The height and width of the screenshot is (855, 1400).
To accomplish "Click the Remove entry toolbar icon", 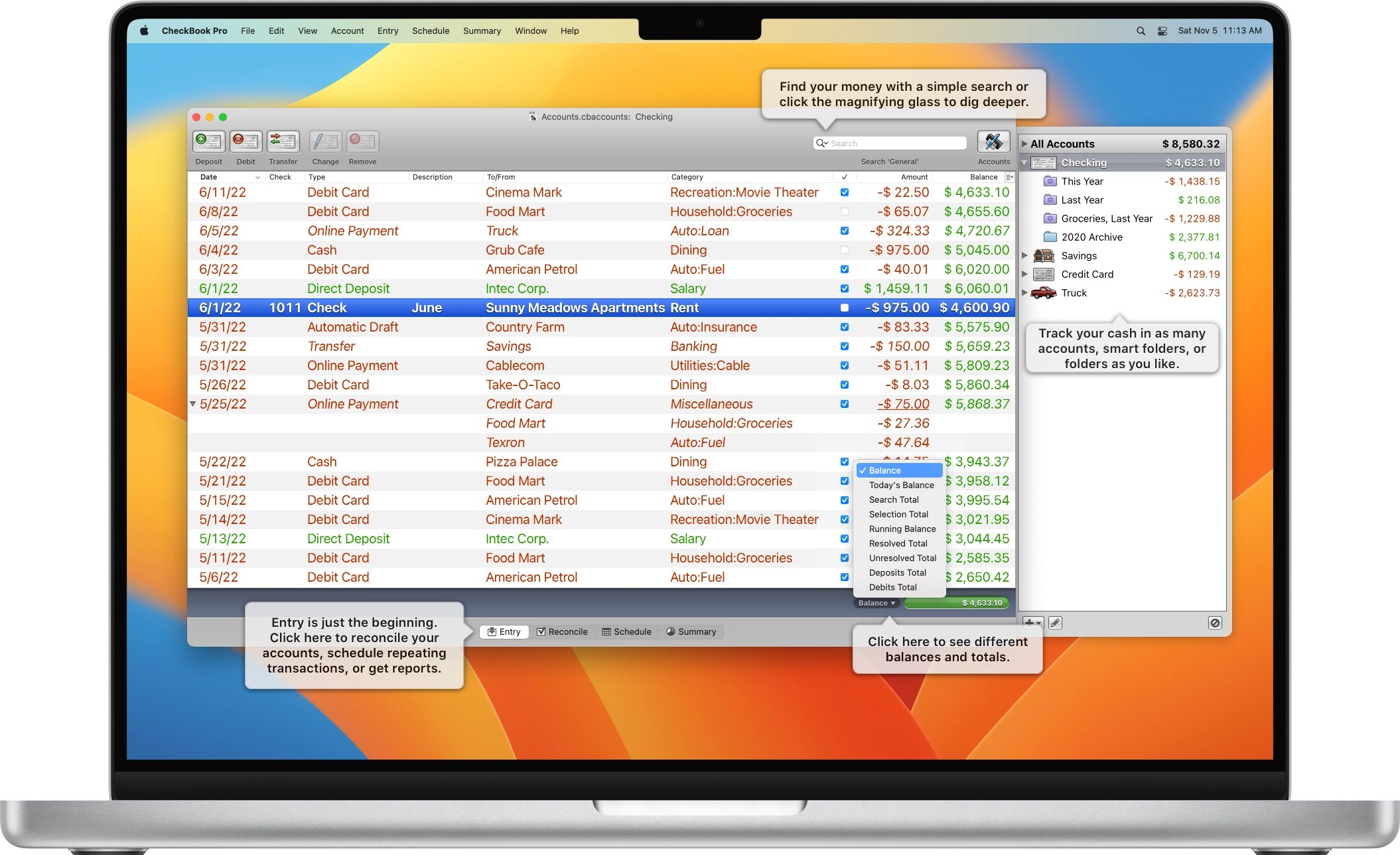I will click(x=362, y=141).
